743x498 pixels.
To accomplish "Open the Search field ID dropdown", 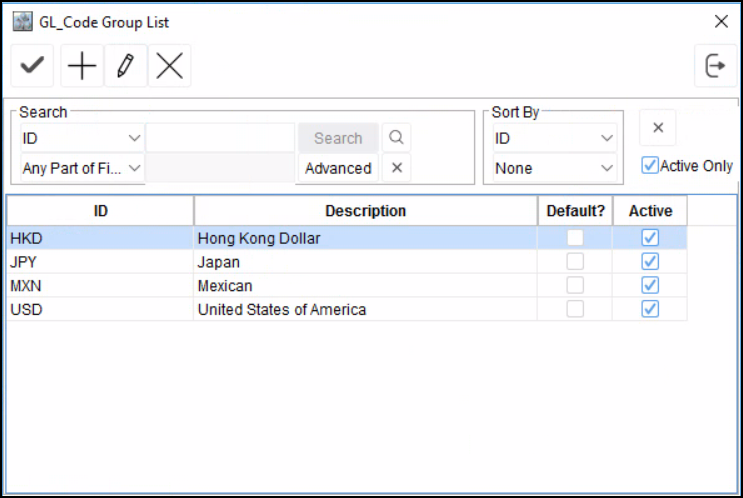I will click(82, 138).
